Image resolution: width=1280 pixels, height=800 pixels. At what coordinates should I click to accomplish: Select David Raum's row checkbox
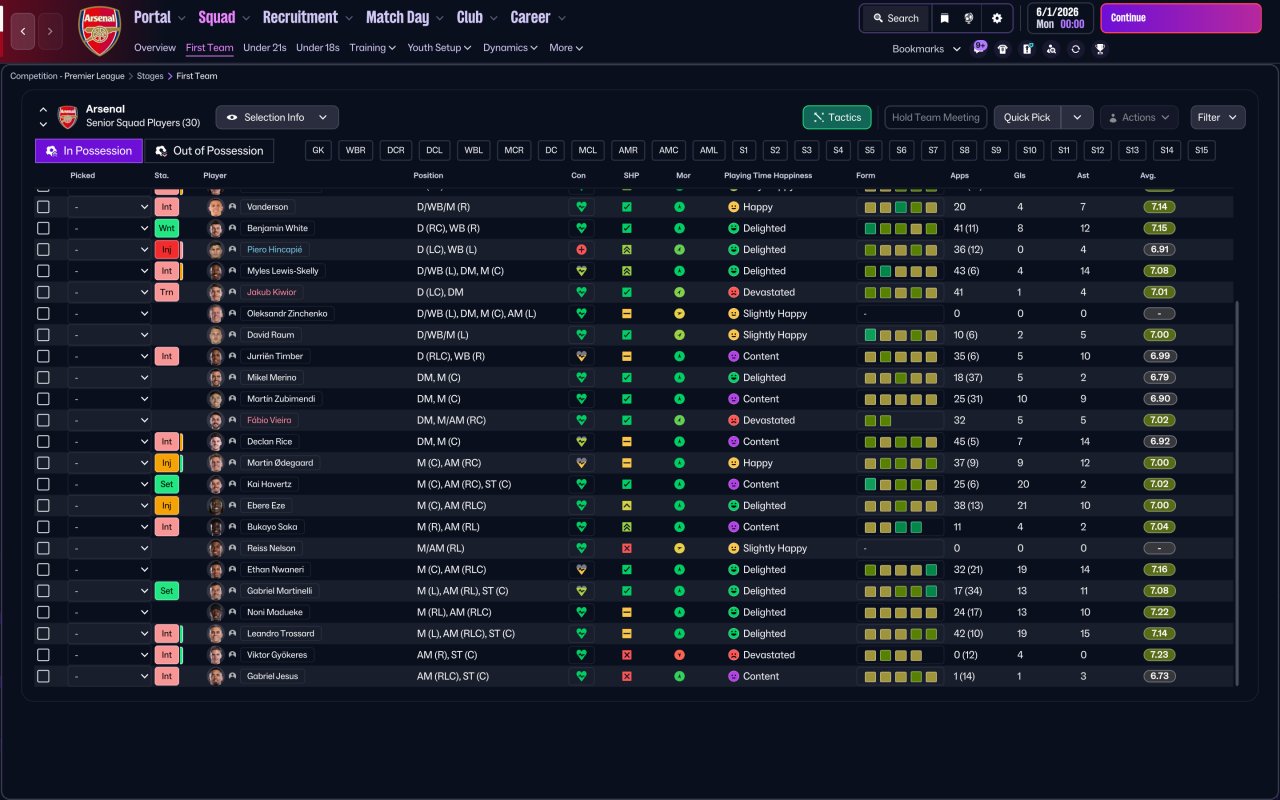(43, 335)
